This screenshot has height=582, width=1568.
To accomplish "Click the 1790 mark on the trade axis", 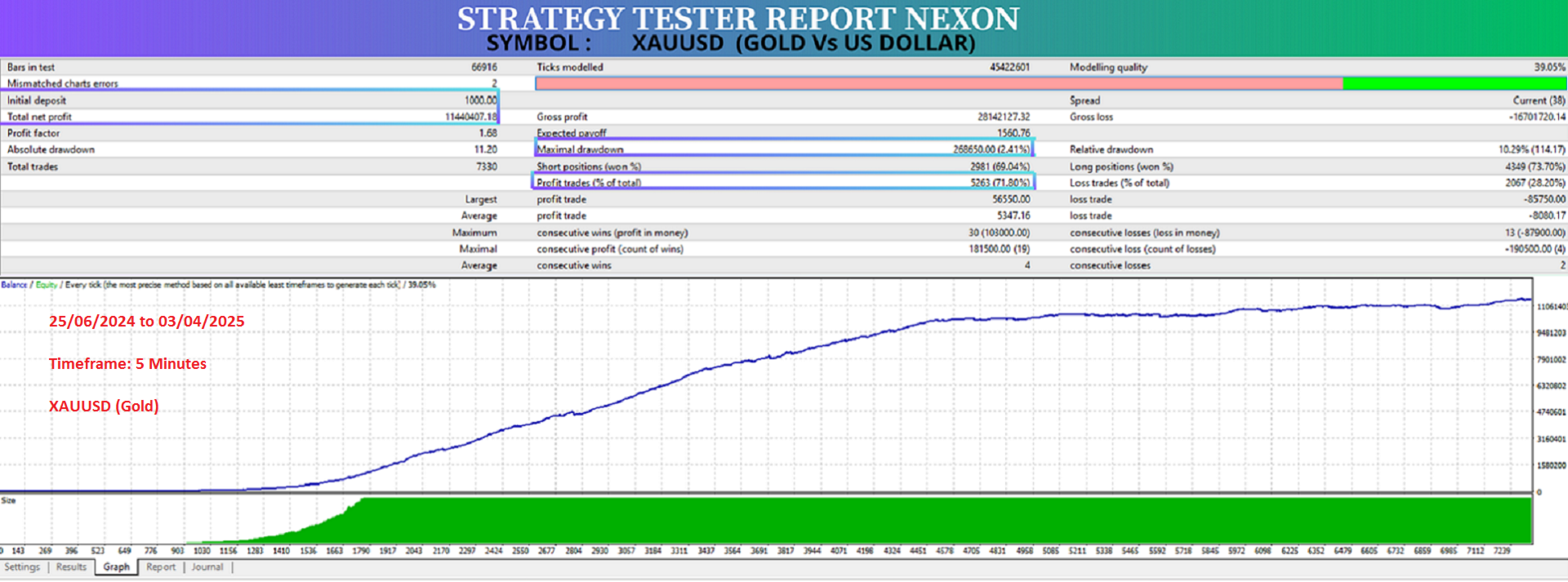I will click(361, 551).
